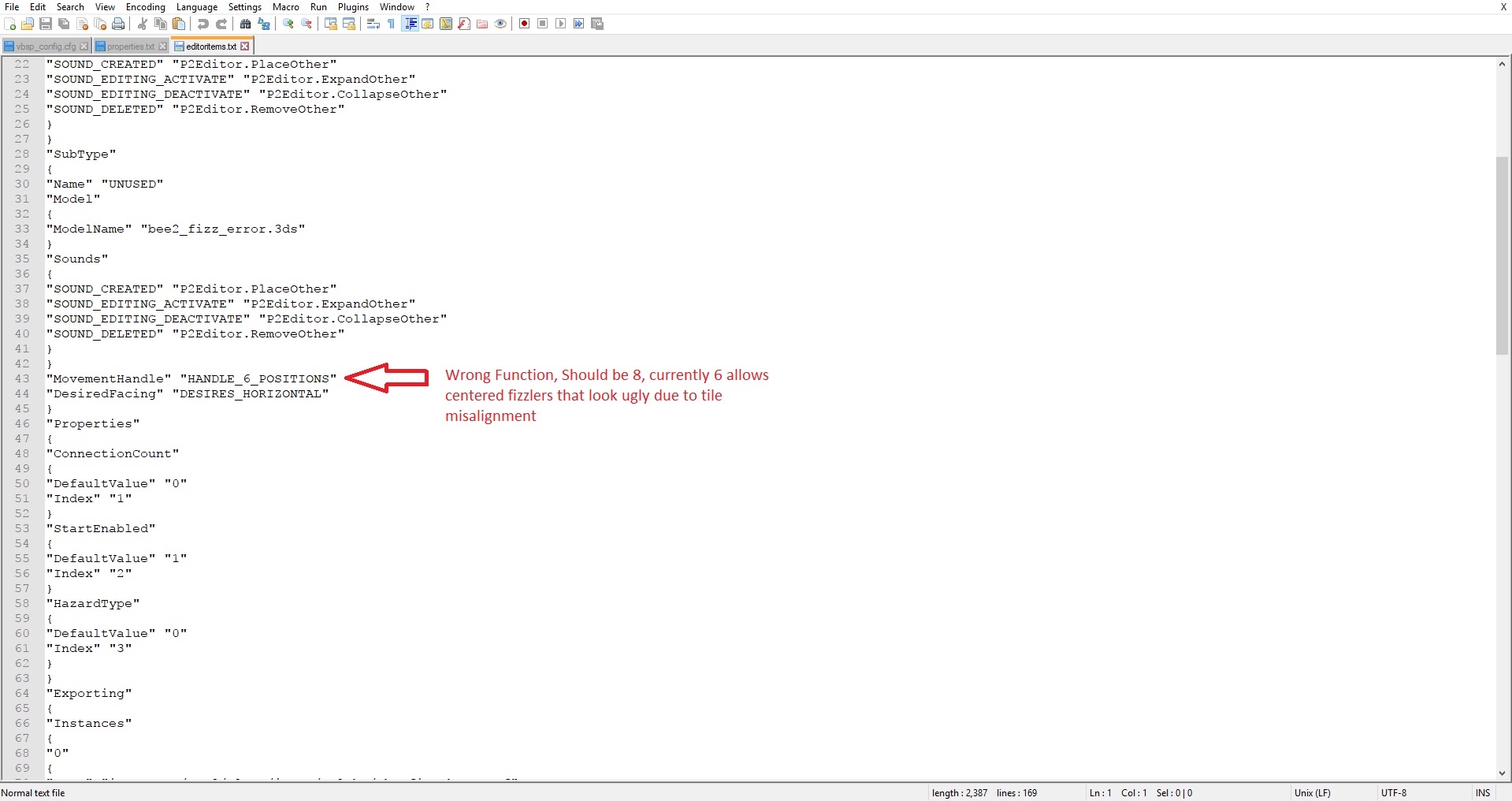Click scrollbar up arrow
This screenshot has width=1512, height=801.
(1502, 64)
